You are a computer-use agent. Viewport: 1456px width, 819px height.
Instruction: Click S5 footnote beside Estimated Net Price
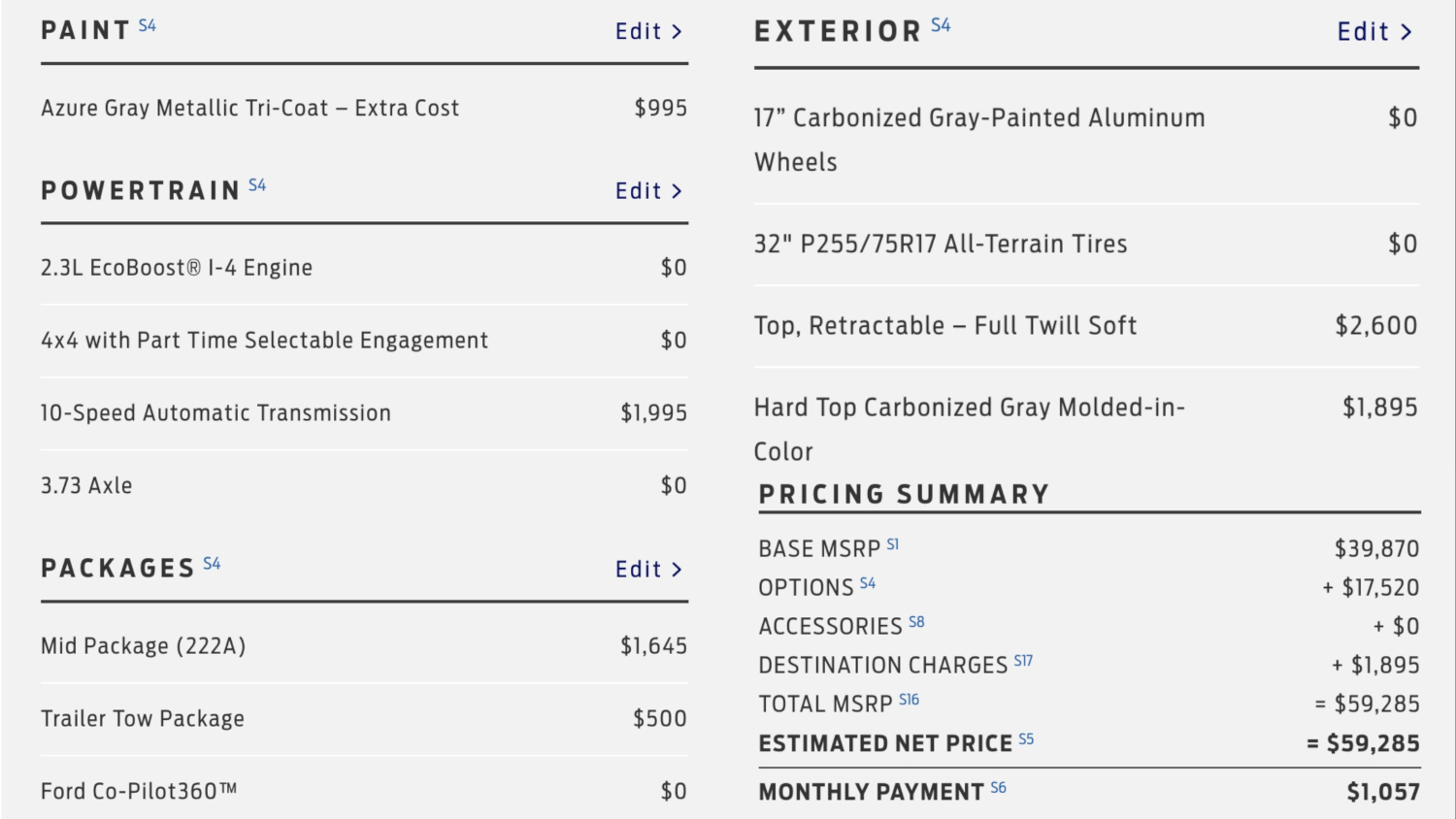[x=1026, y=739]
